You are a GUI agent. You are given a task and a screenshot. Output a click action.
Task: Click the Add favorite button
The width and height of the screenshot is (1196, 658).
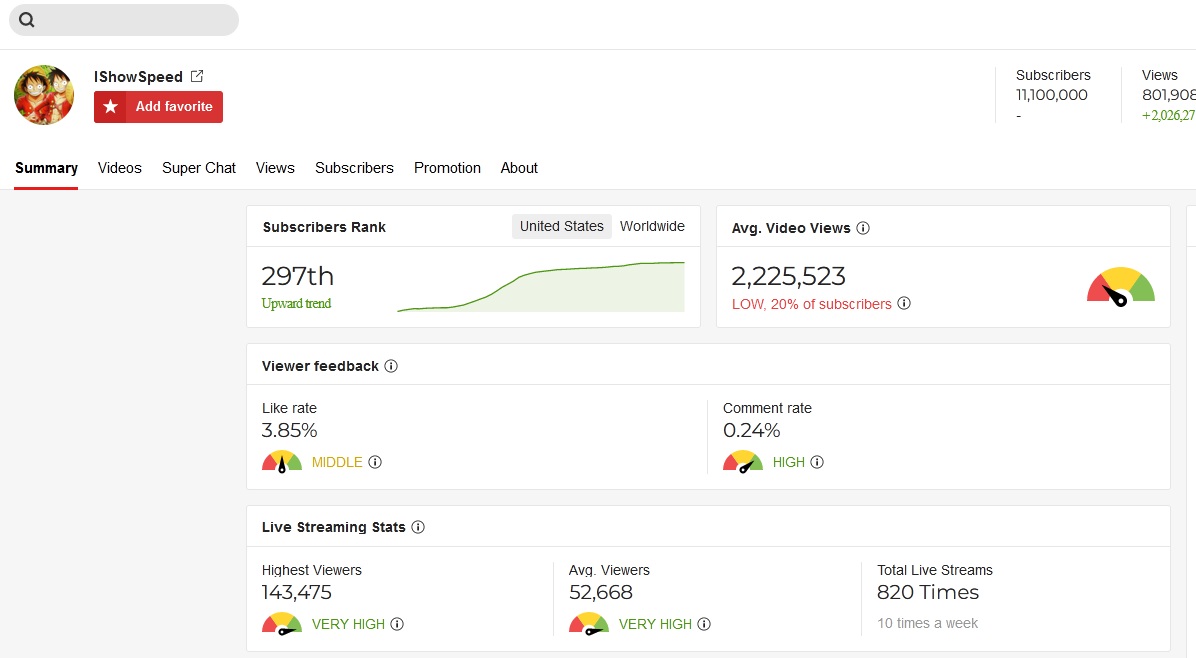(159, 107)
